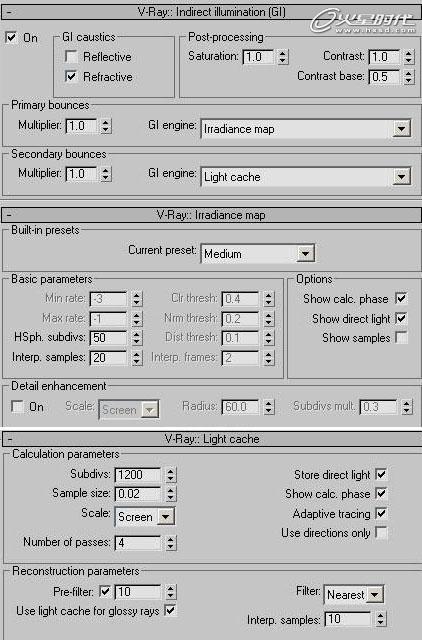The image size is (422, 640).
Task: Toggle Show samples option
Action: pyautogui.click(x=401, y=338)
